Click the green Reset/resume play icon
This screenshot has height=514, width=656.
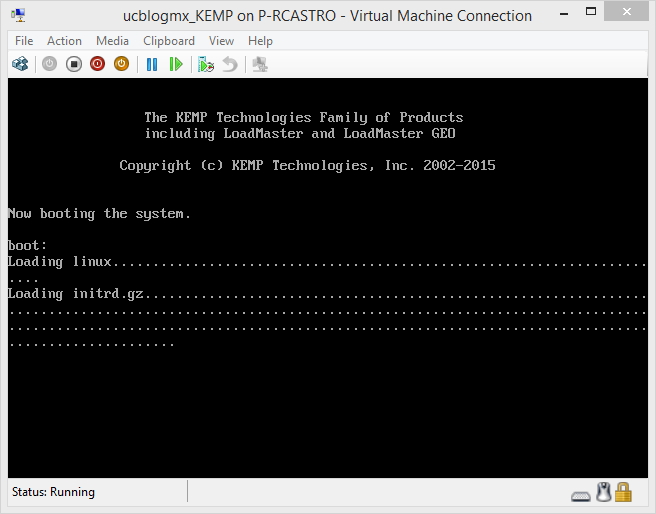pyautogui.click(x=176, y=64)
